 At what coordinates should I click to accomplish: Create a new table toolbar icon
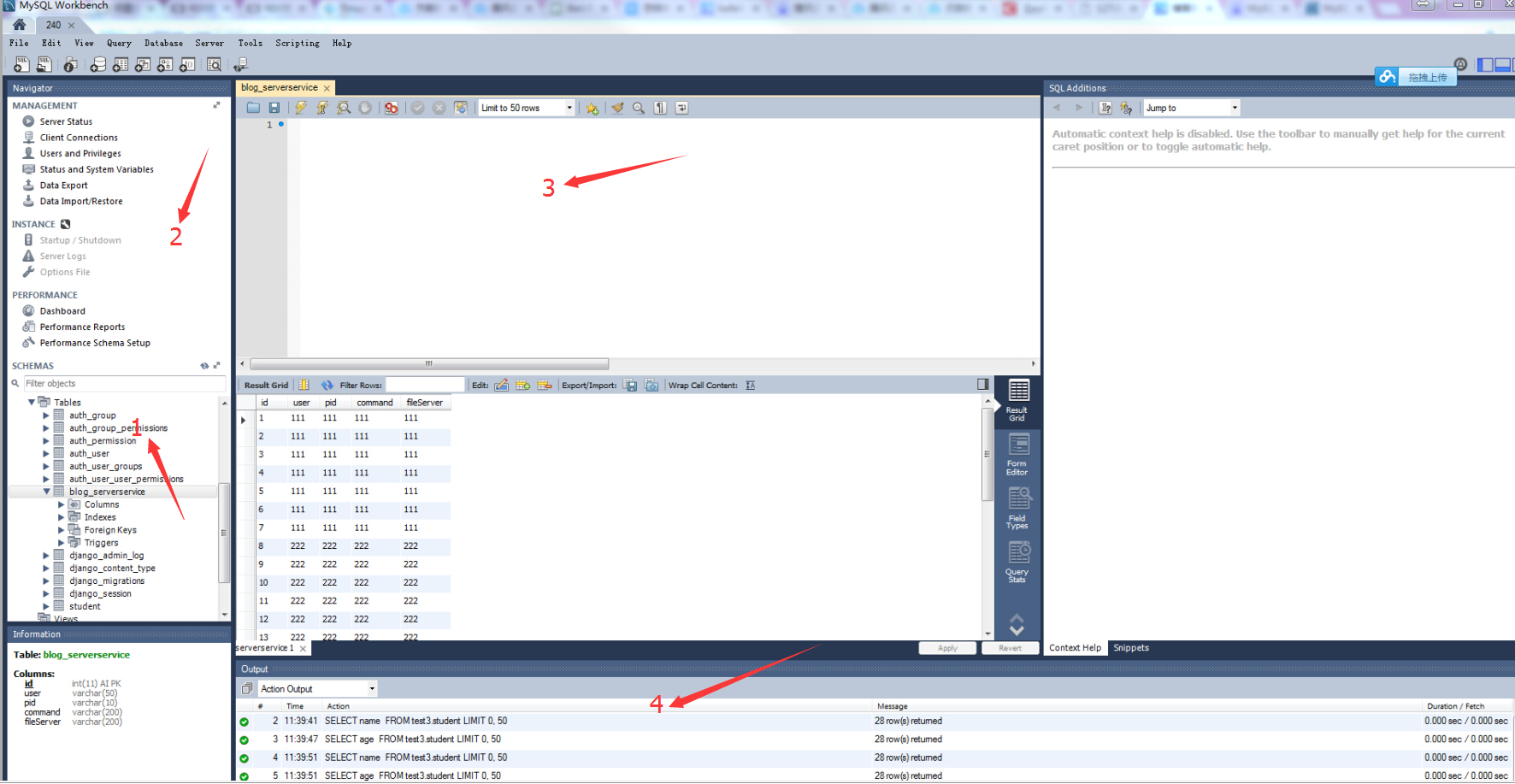click(121, 64)
